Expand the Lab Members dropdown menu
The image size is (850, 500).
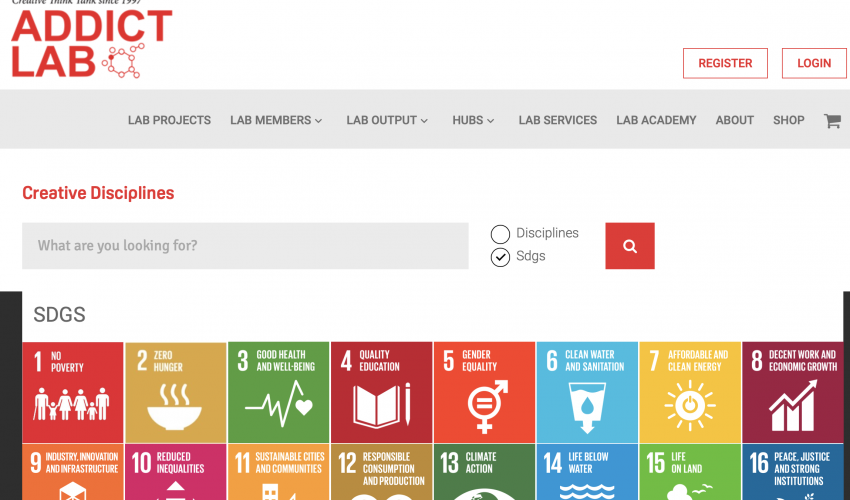[276, 120]
